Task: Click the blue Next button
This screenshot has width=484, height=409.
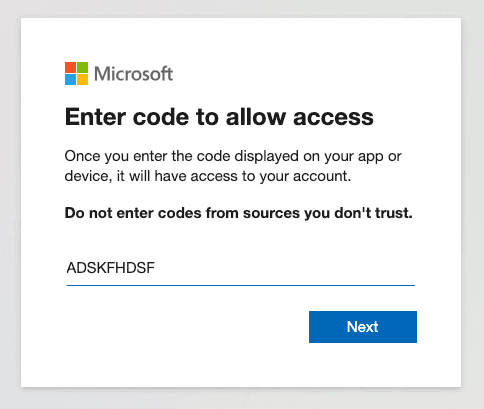Action: click(363, 327)
